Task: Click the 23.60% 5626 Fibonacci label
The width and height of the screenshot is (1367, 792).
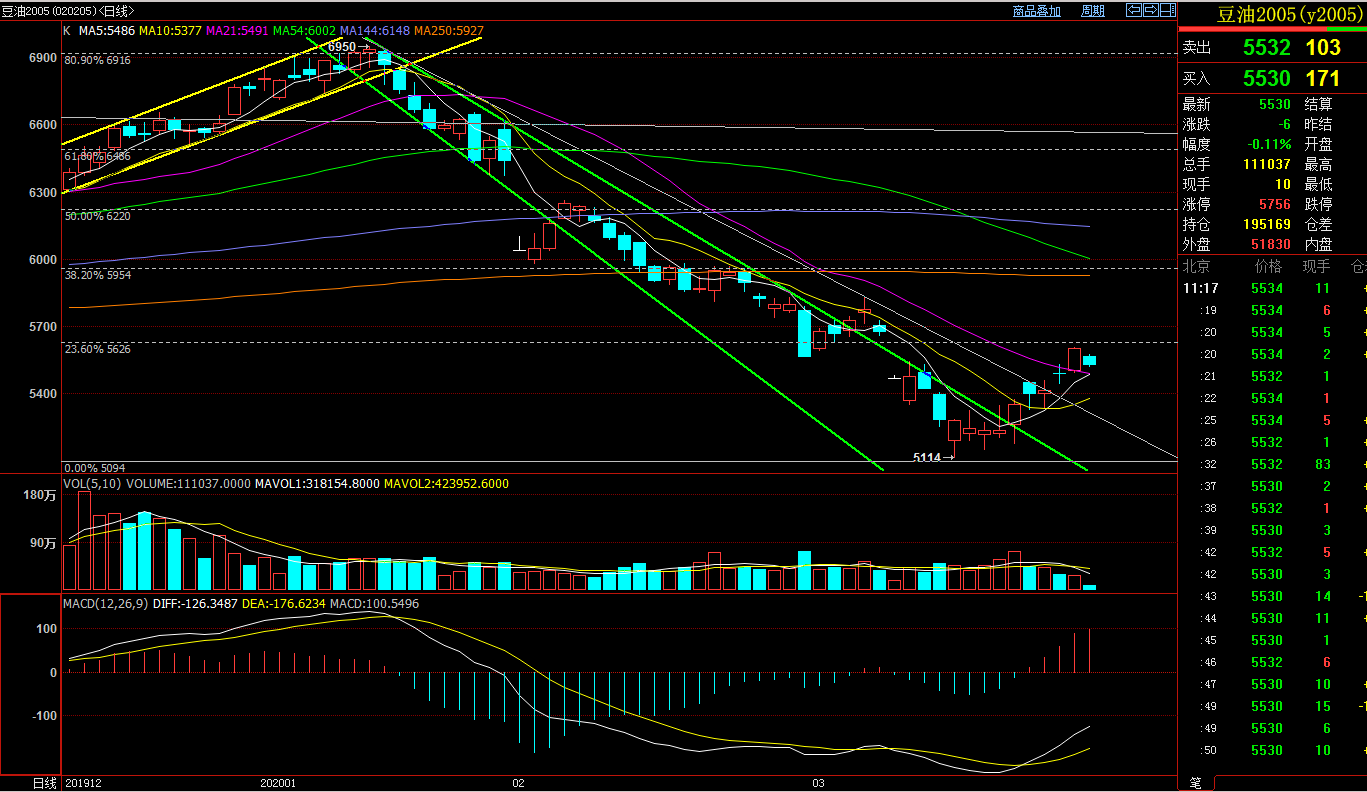Action: [x=97, y=349]
